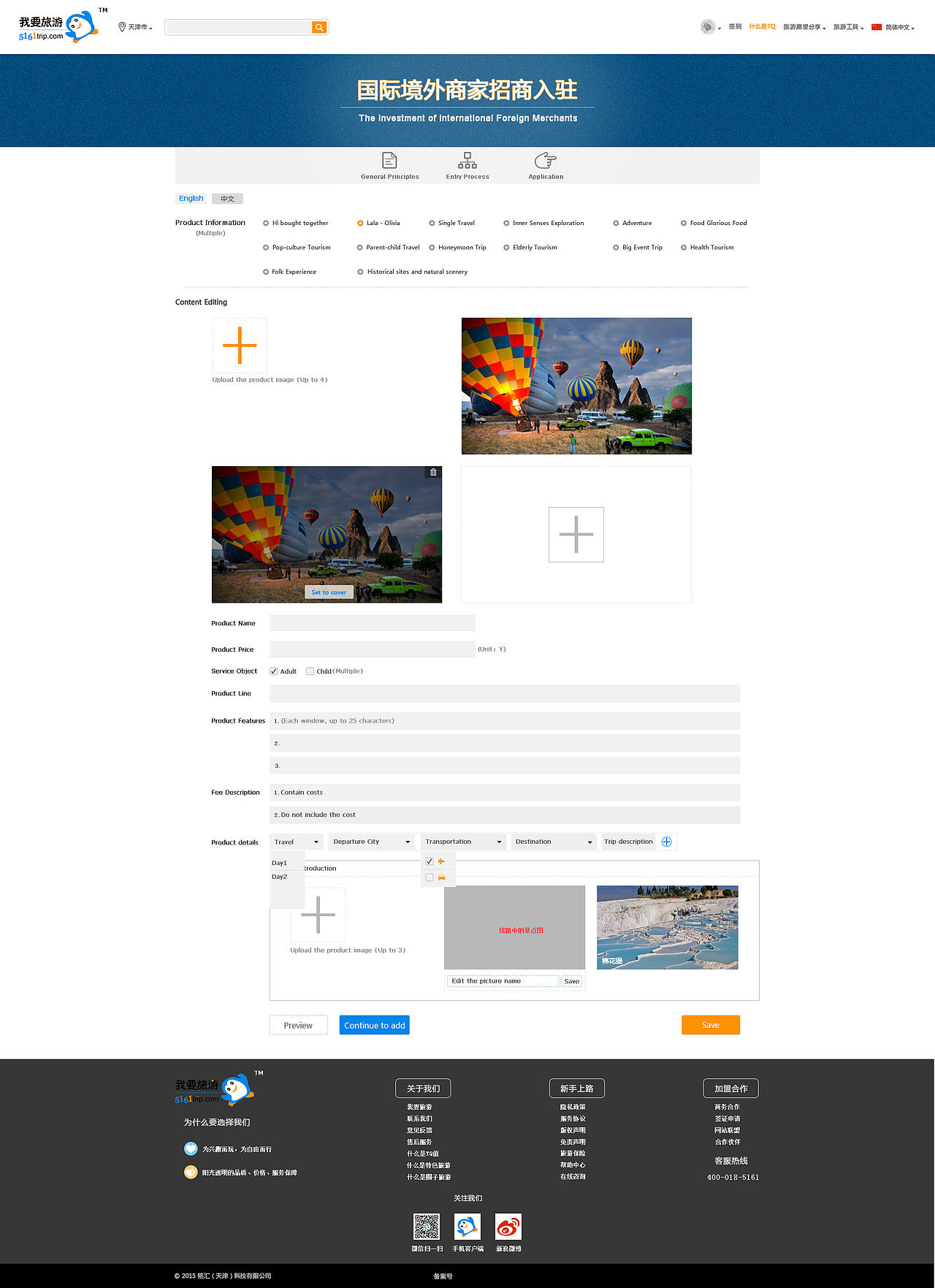Click the orange search magnifier button
This screenshot has width=935, height=1288.
click(x=318, y=27)
